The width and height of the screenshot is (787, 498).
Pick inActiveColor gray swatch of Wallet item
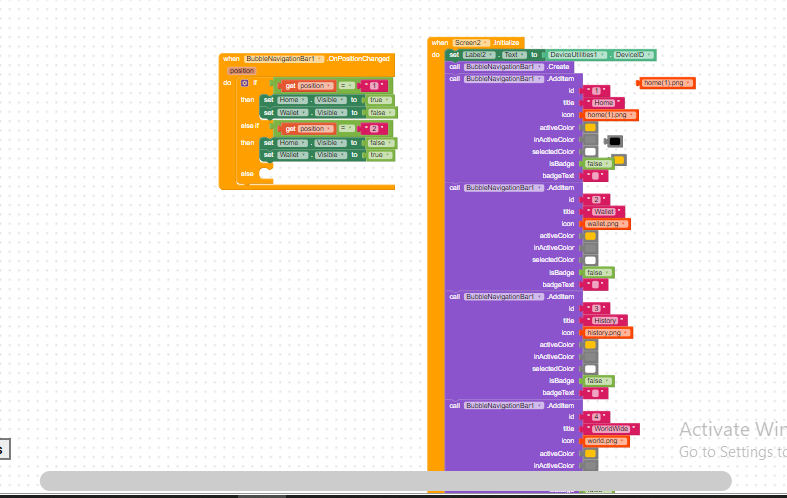(590, 248)
